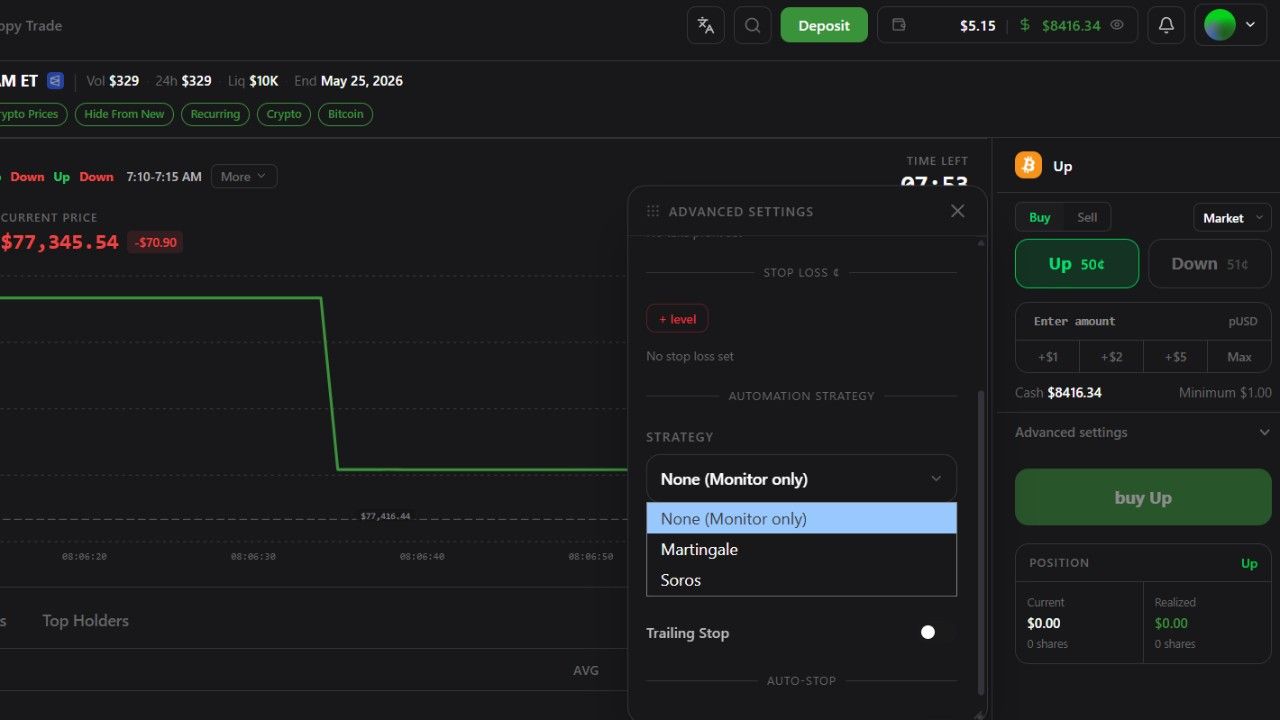Click the $8416.34 balance in header
This screenshot has width=1280, height=720.
point(1071,26)
